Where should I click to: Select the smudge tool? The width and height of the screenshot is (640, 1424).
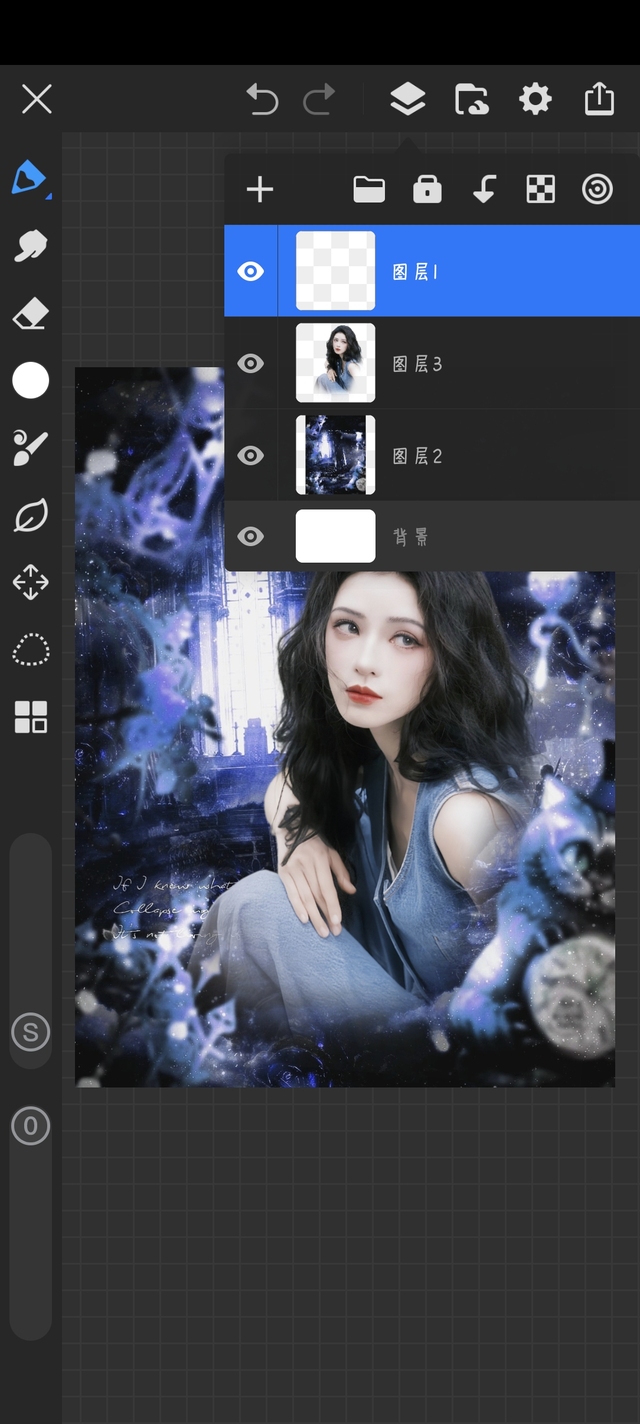point(30,246)
